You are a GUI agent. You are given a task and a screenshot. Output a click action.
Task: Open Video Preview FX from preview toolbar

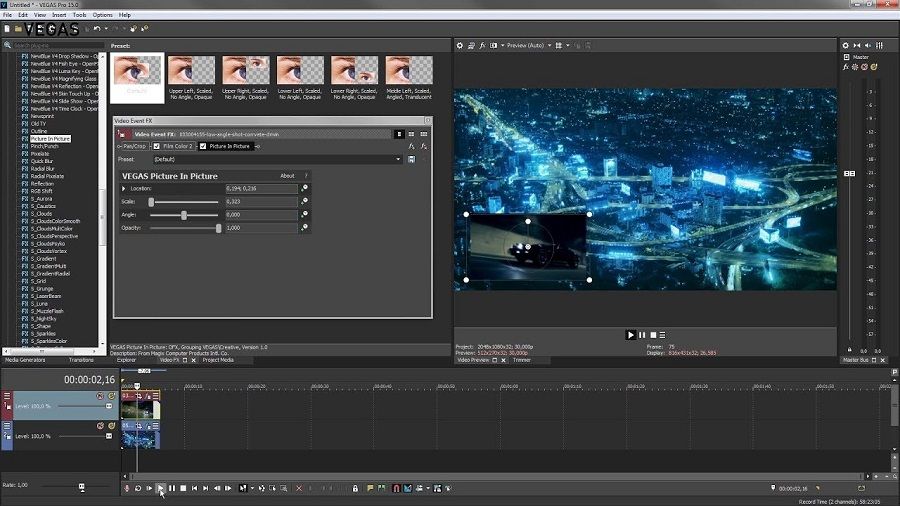[x=482, y=45]
